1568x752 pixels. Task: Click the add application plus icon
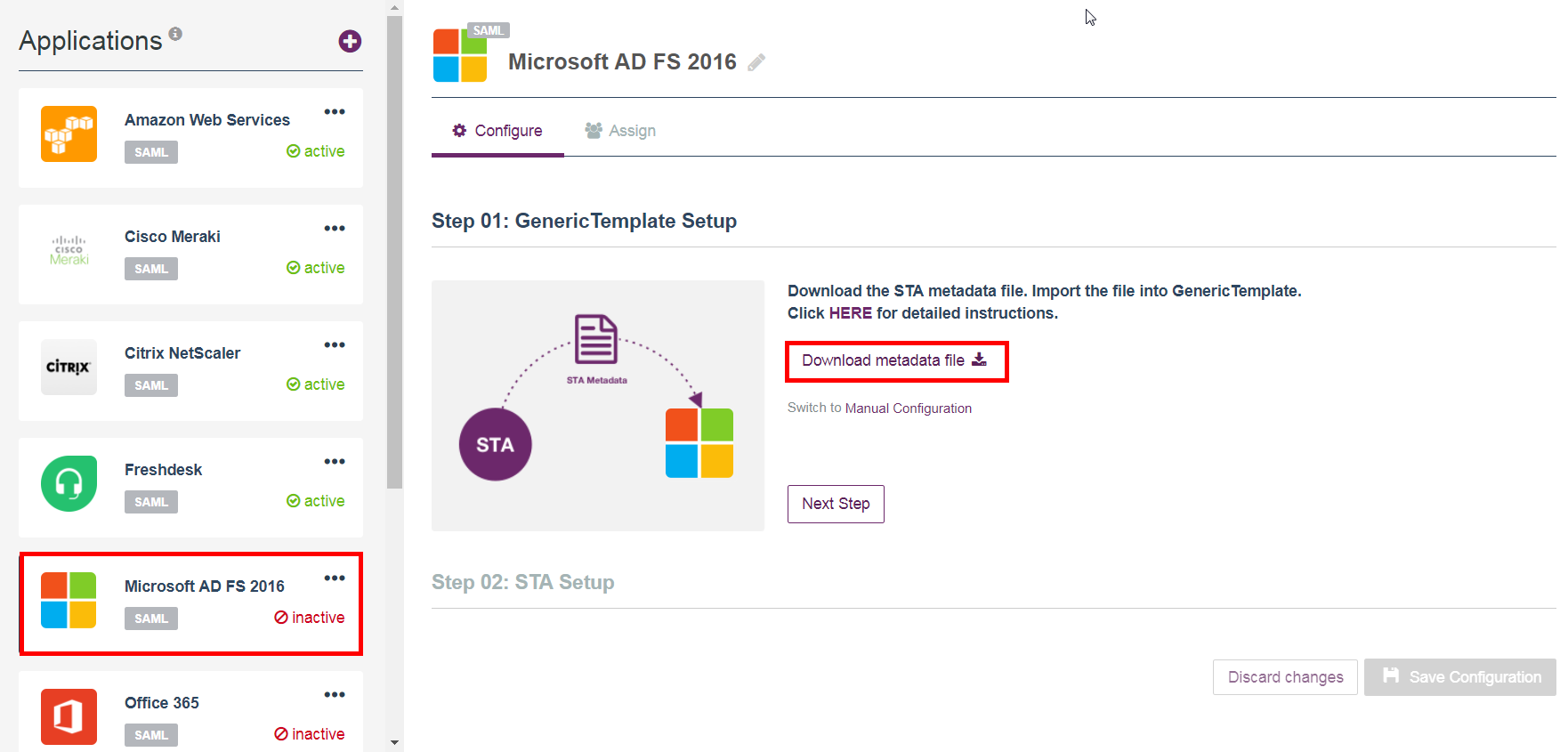pos(350,41)
